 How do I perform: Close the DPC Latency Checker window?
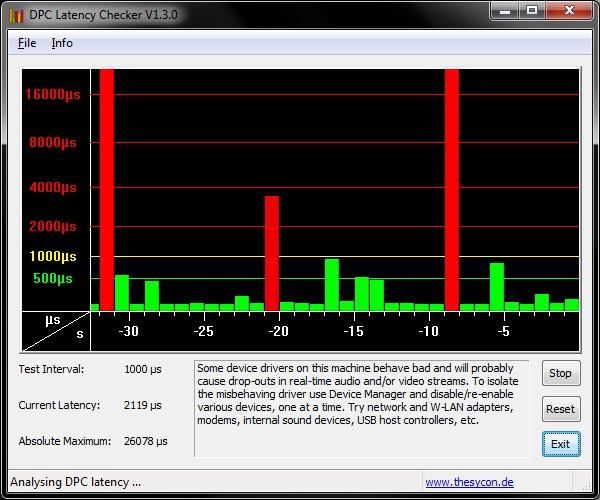(569, 10)
